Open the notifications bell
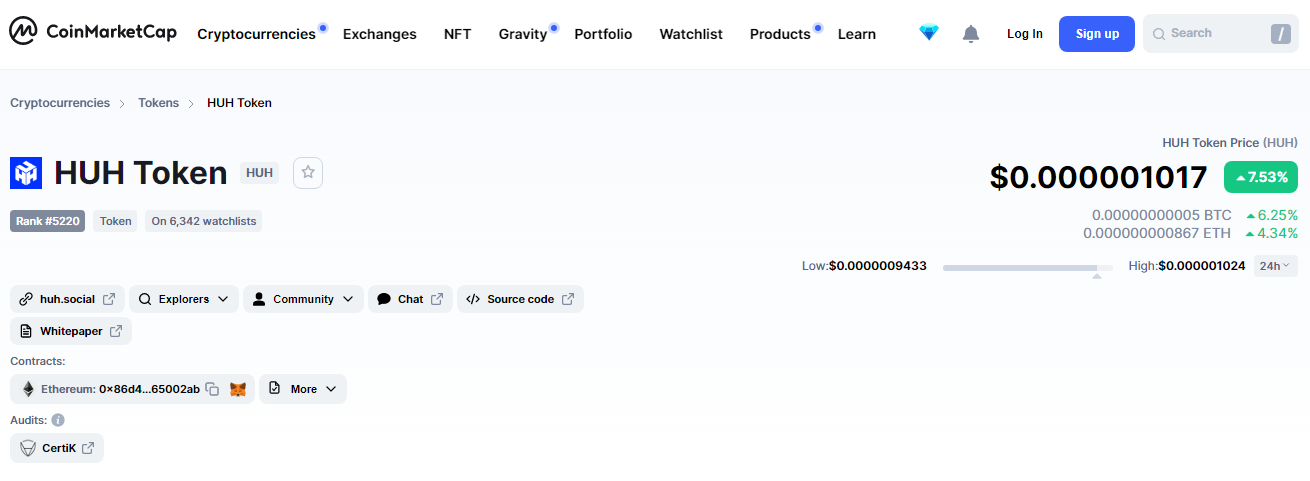The height and width of the screenshot is (481, 1310). click(x=970, y=34)
